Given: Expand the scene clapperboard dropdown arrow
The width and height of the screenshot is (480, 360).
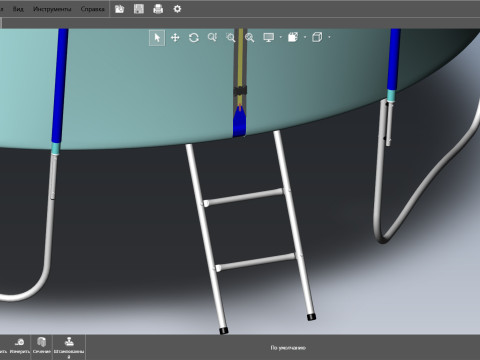Looking at the screenshot, I should pyautogui.click(x=305, y=37).
